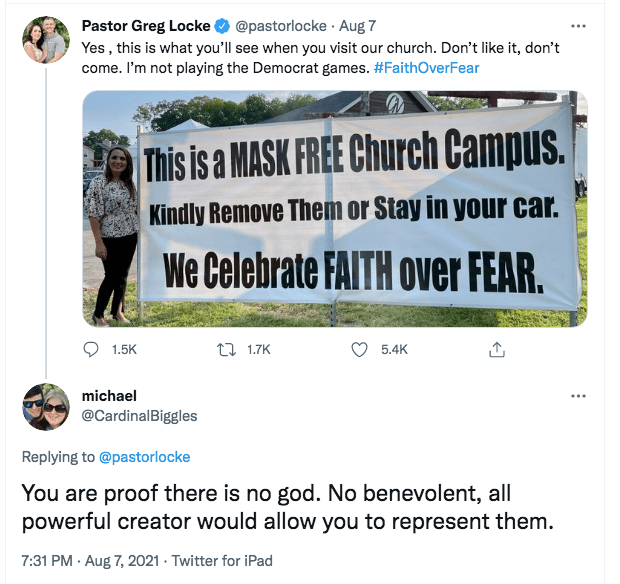Open the #FaithOverFear hashtag
The image size is (620, 584).
pyautogui.click(x=426, y=68)
